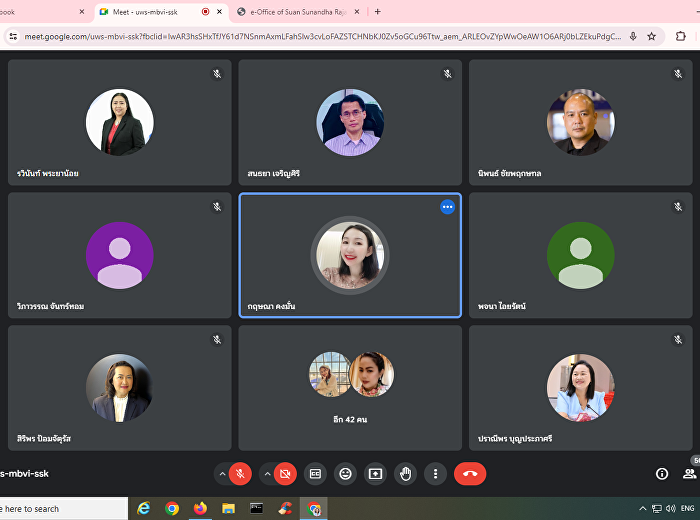Expand the camera video settings arrow
The width and height of the screenshot is (700, 520).
(267, 474)
